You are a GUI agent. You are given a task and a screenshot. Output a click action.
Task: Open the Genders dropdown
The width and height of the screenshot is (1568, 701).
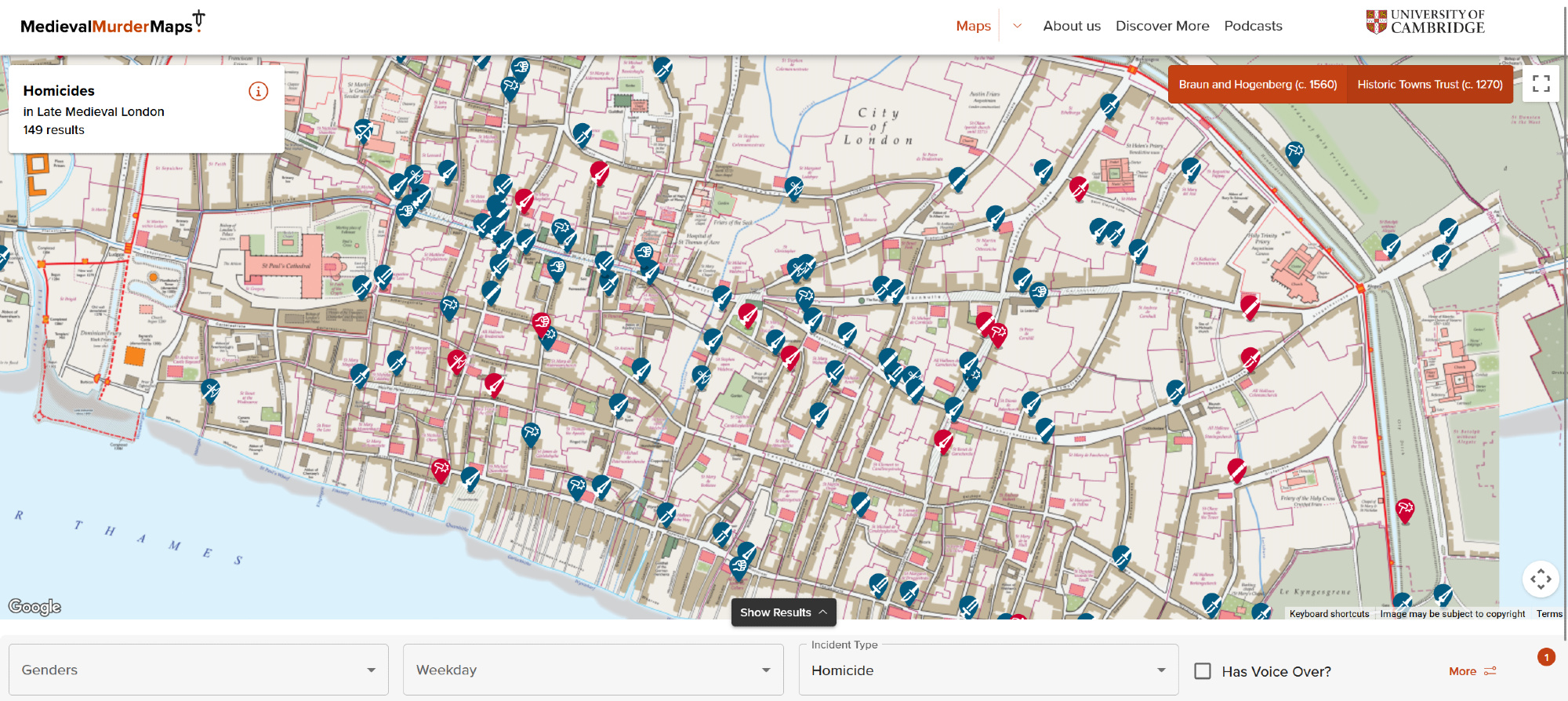point(198,670)
